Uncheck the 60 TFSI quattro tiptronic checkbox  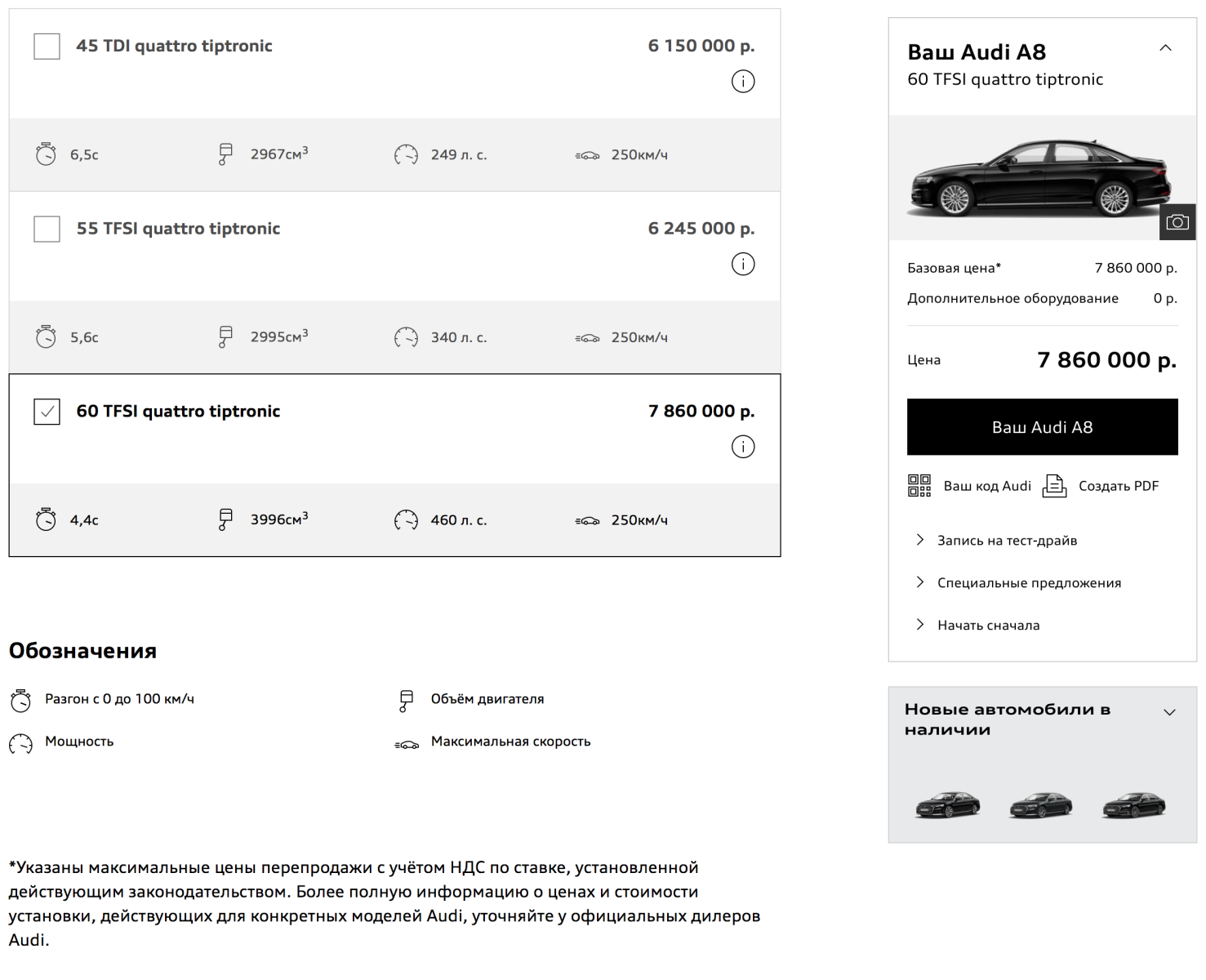[47, 412]
